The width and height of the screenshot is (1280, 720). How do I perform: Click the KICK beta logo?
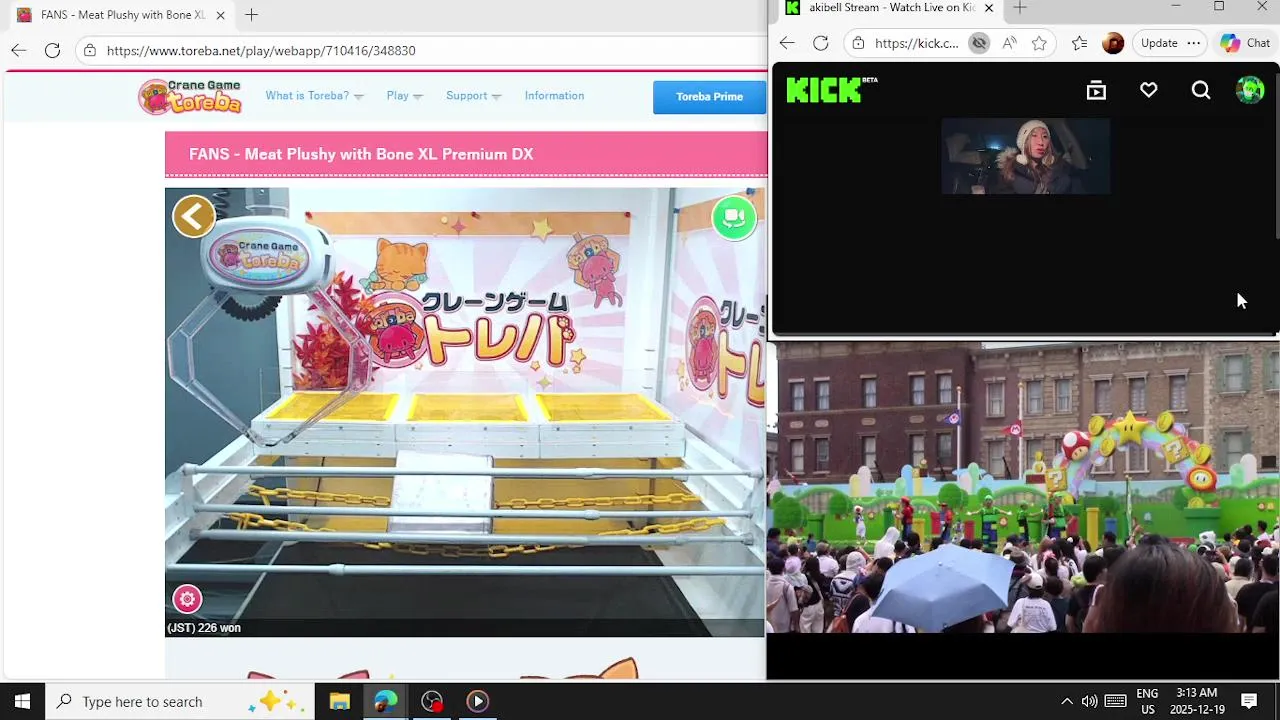[831, 90]
